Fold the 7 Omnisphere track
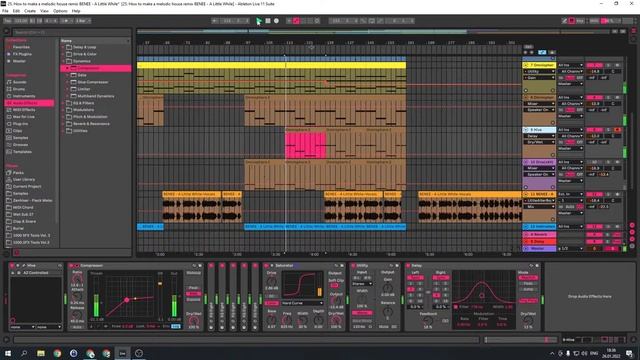The height and width of the screenshot is (360, 640). [526, 65]
